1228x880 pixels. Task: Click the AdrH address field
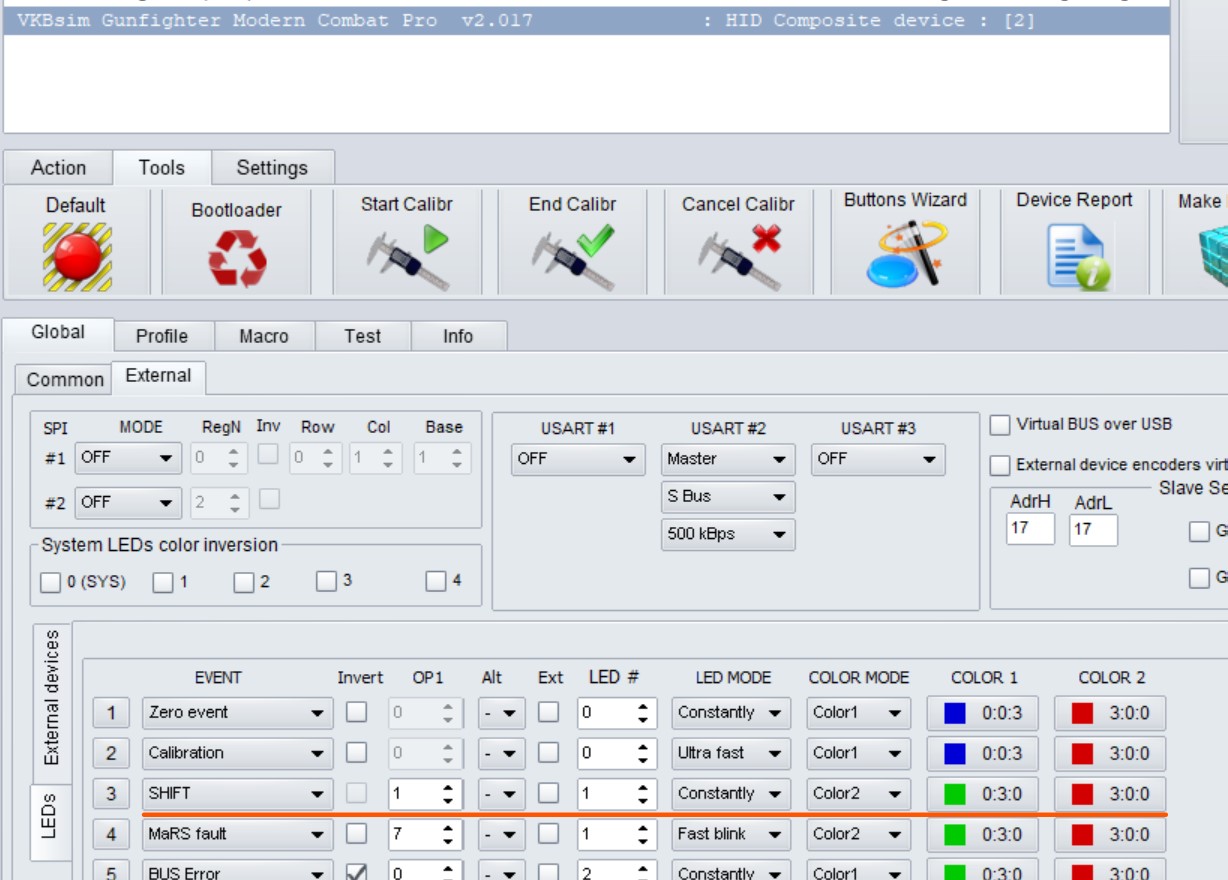point(1030,529)
